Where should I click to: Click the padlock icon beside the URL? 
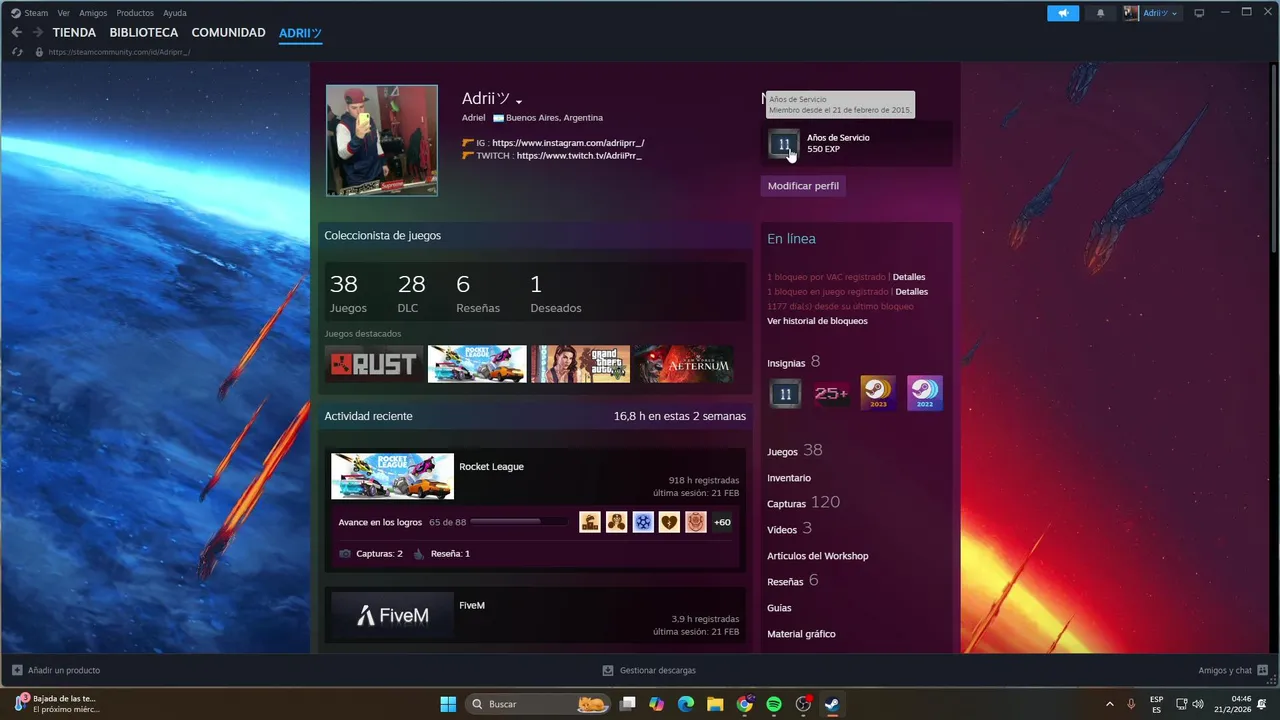pyautogui.click(x=39, y=52)
